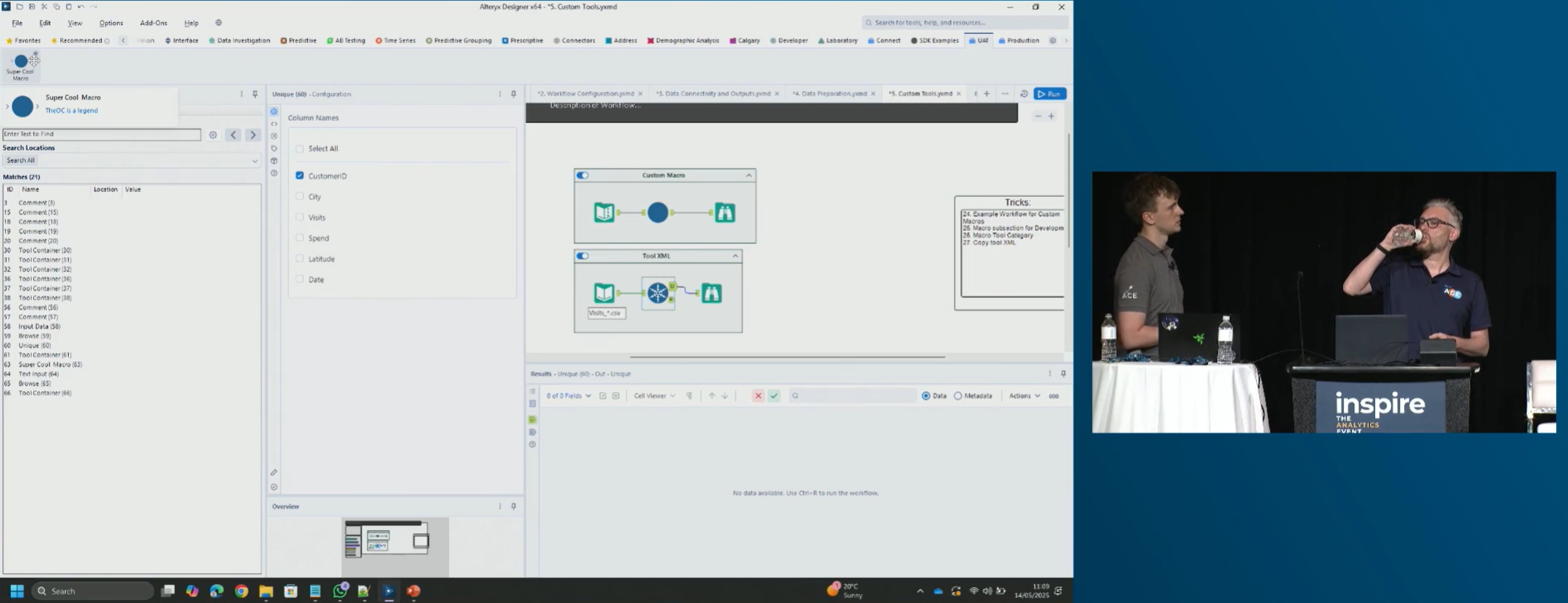Open the 0 of 0 Fields dropdown
The width and height of the screenshot is (1568, 603).
point(568,396)
